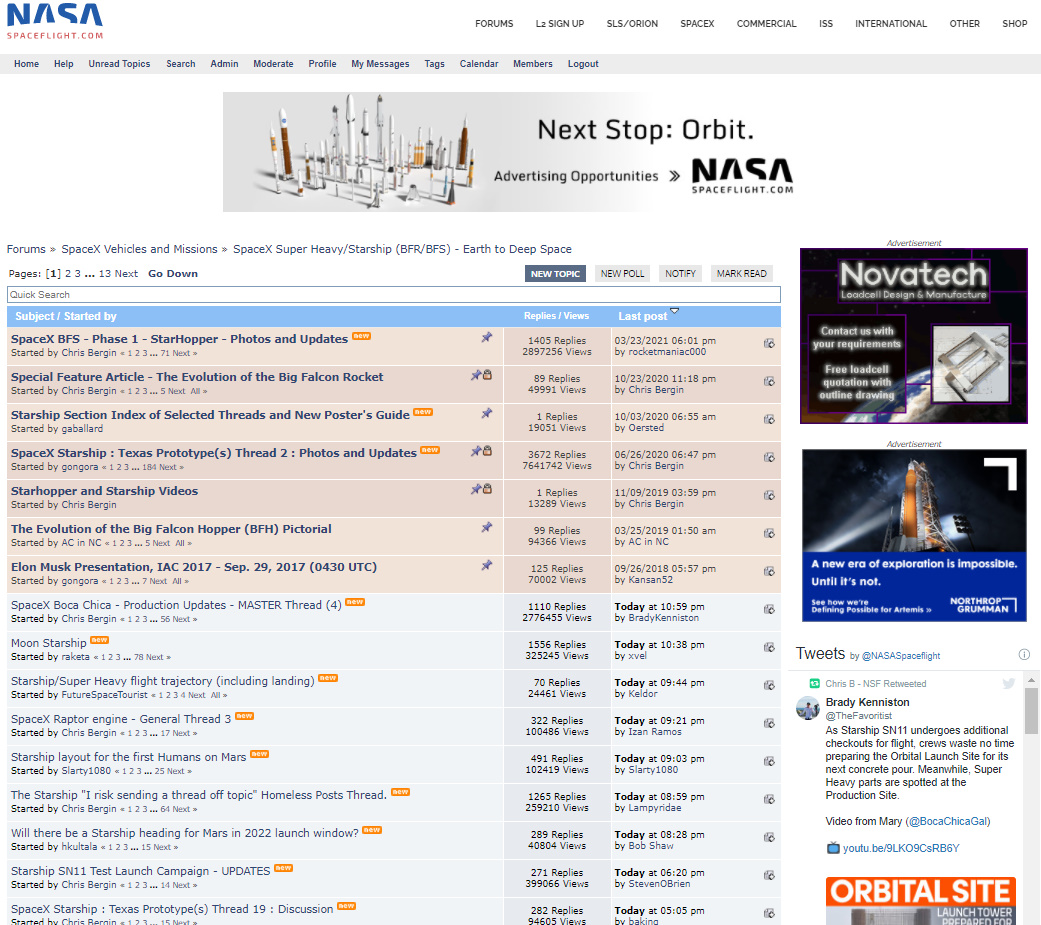Open last post icon for SN11 Test Launch Campaign
Viewport: 1041px width, 925px height.
(x=769, y=875)
